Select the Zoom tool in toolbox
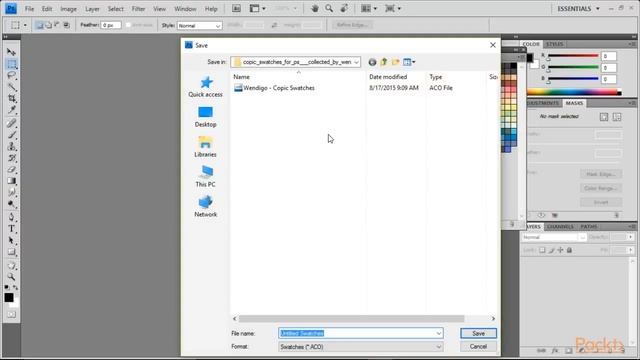The width and height of the screenshot is (640, 360). click(x=11, y=277)
